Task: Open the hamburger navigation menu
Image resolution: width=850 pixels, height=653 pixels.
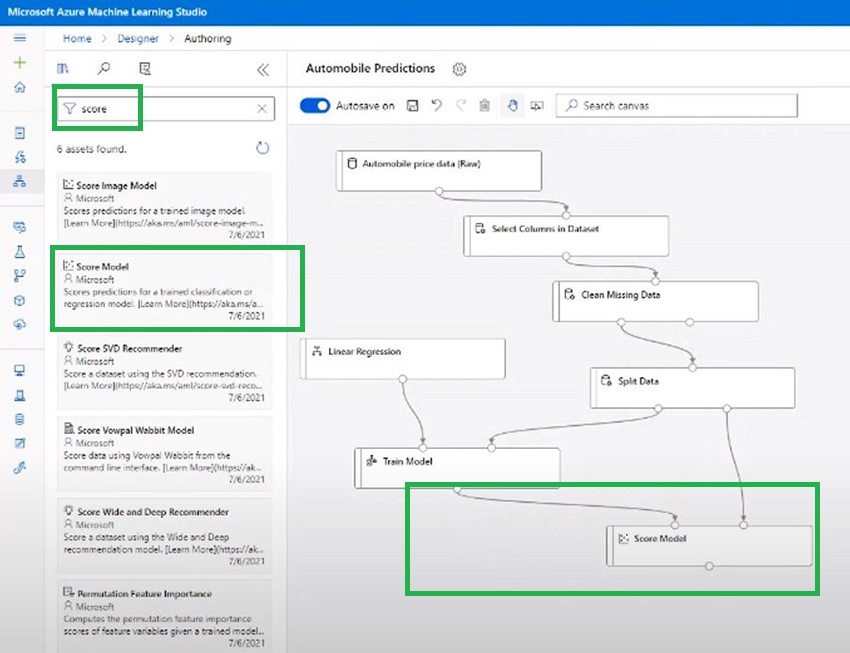Action: (x=20, y=38)
